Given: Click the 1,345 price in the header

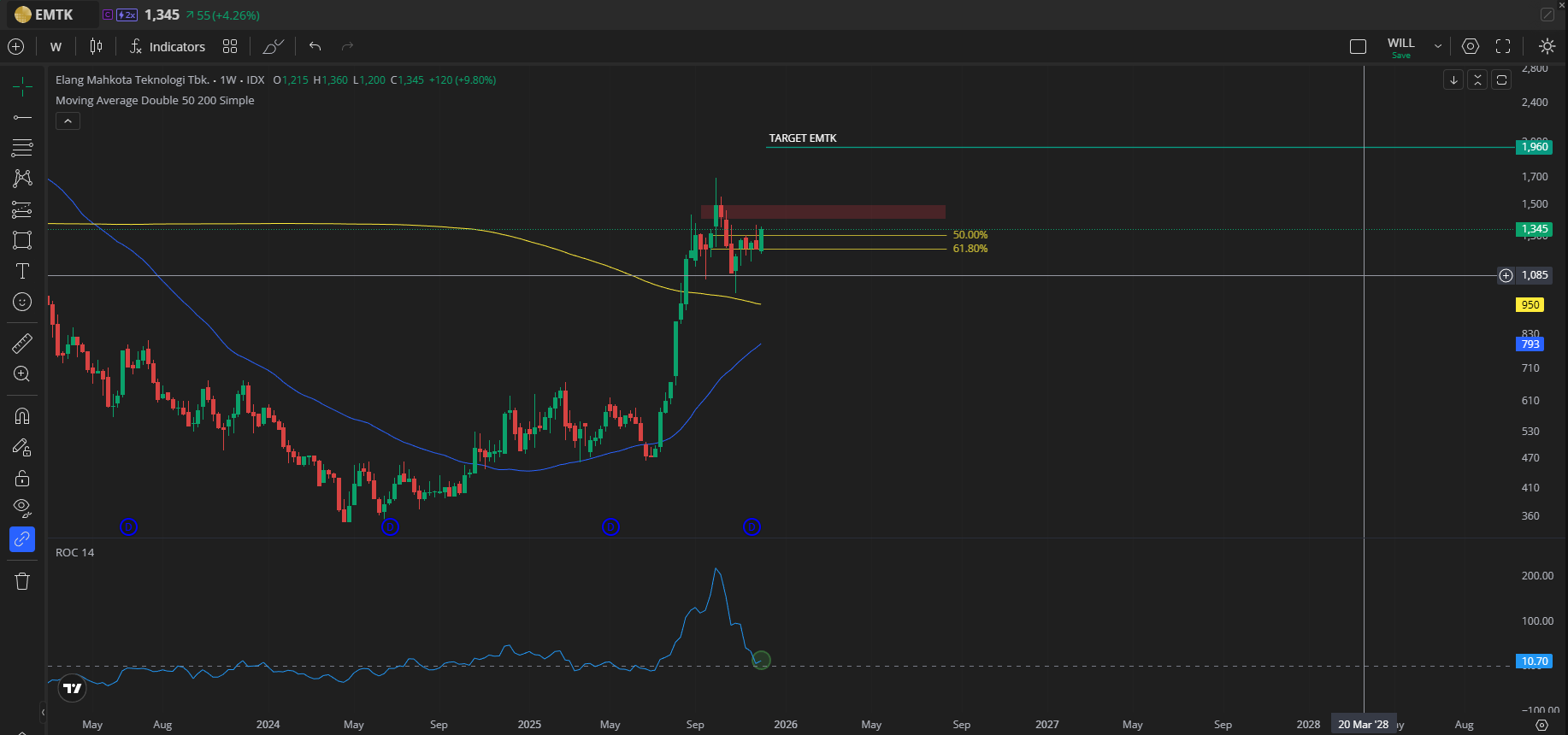Looking at the screenshot, I should [162, 15].
